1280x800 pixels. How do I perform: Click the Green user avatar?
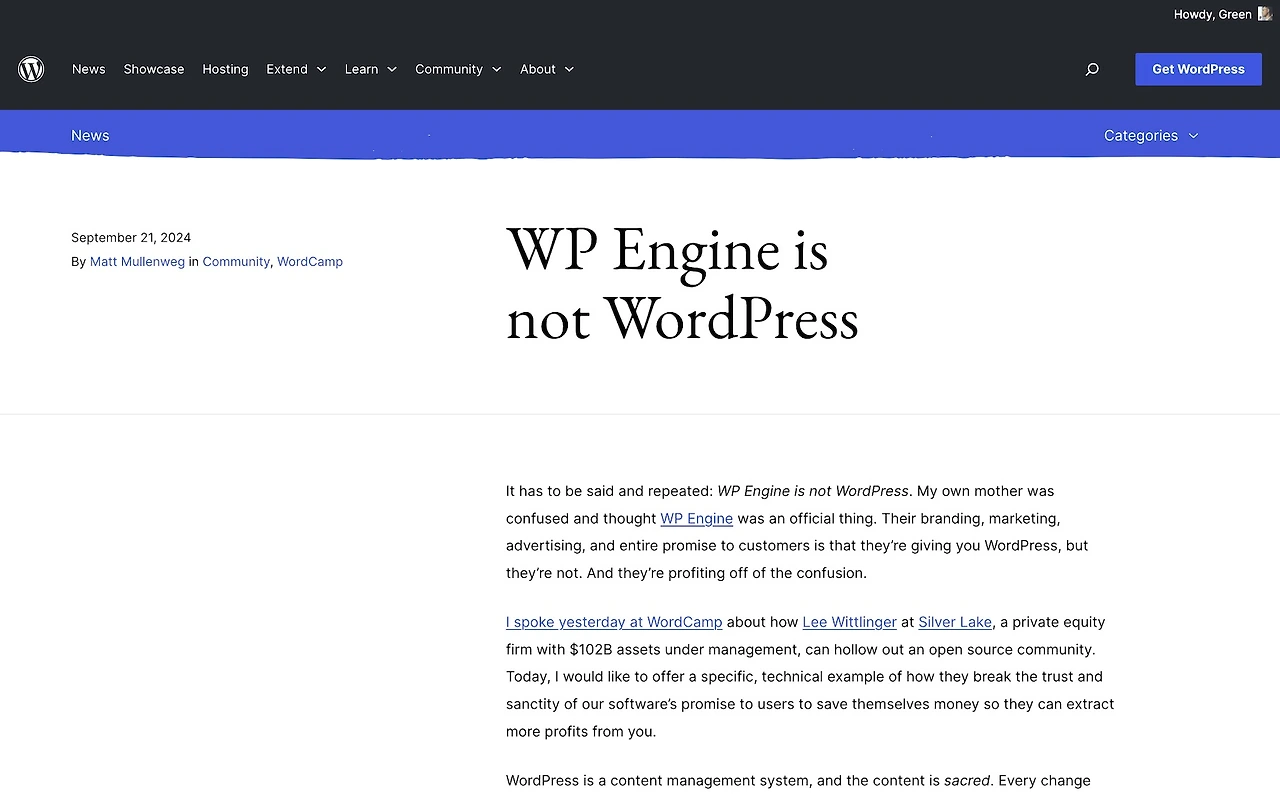point(1265,14)
